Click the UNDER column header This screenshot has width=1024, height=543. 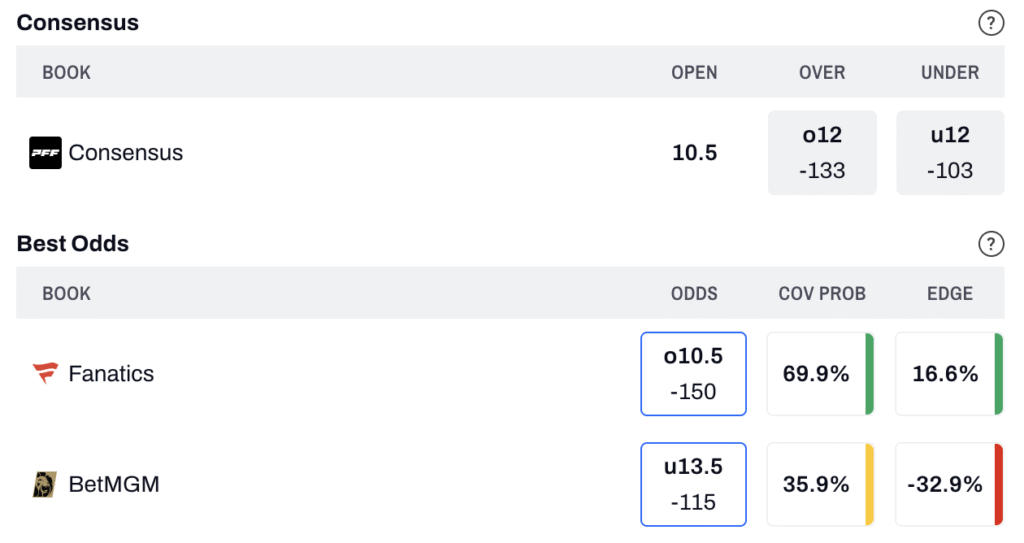950,73
